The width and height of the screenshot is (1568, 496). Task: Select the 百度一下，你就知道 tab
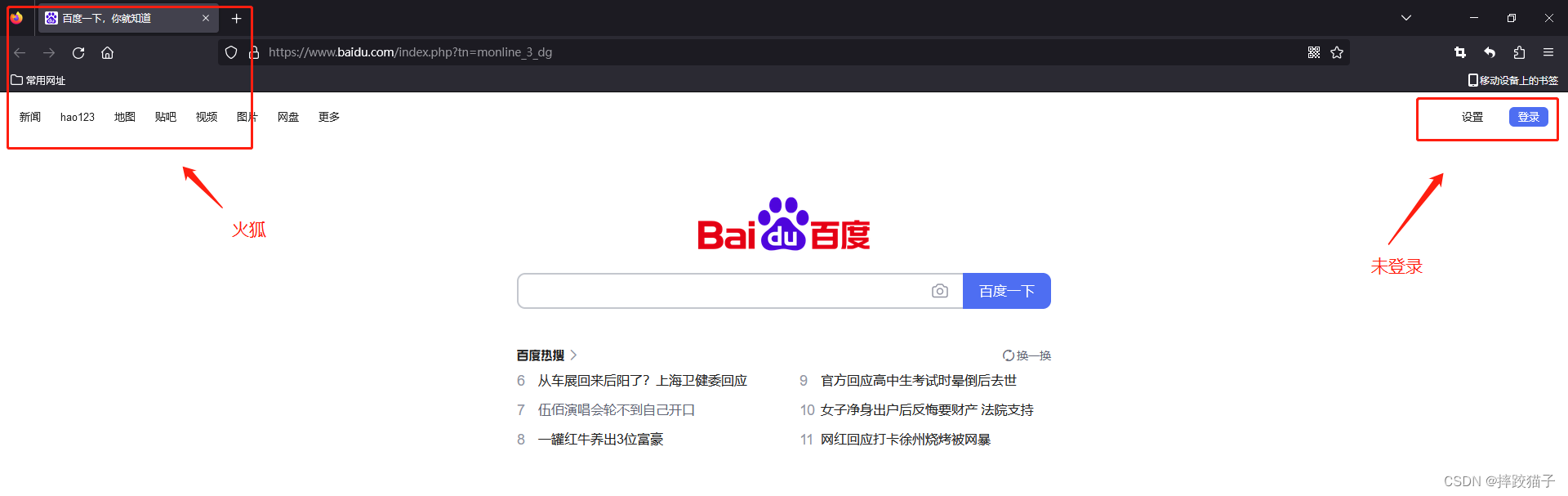point(127,18)
